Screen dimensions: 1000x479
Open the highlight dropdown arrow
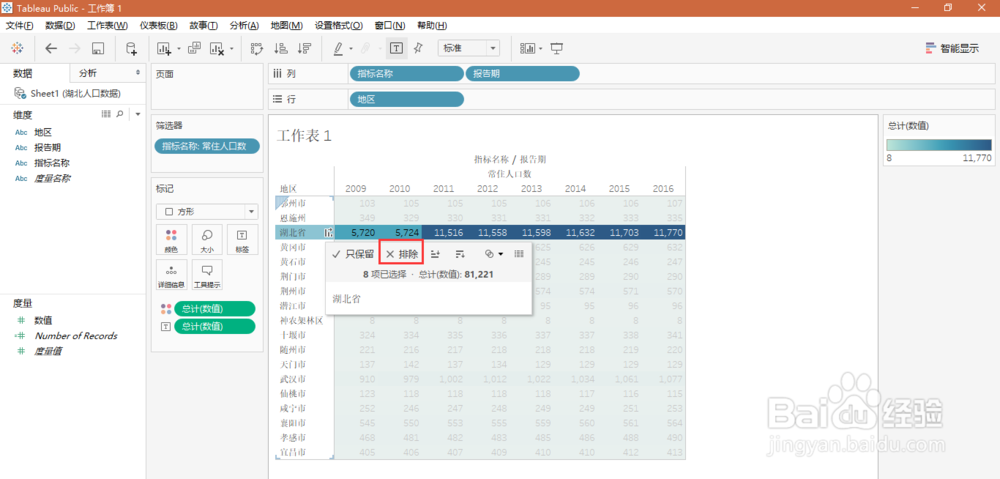click(x=351, y=49)
